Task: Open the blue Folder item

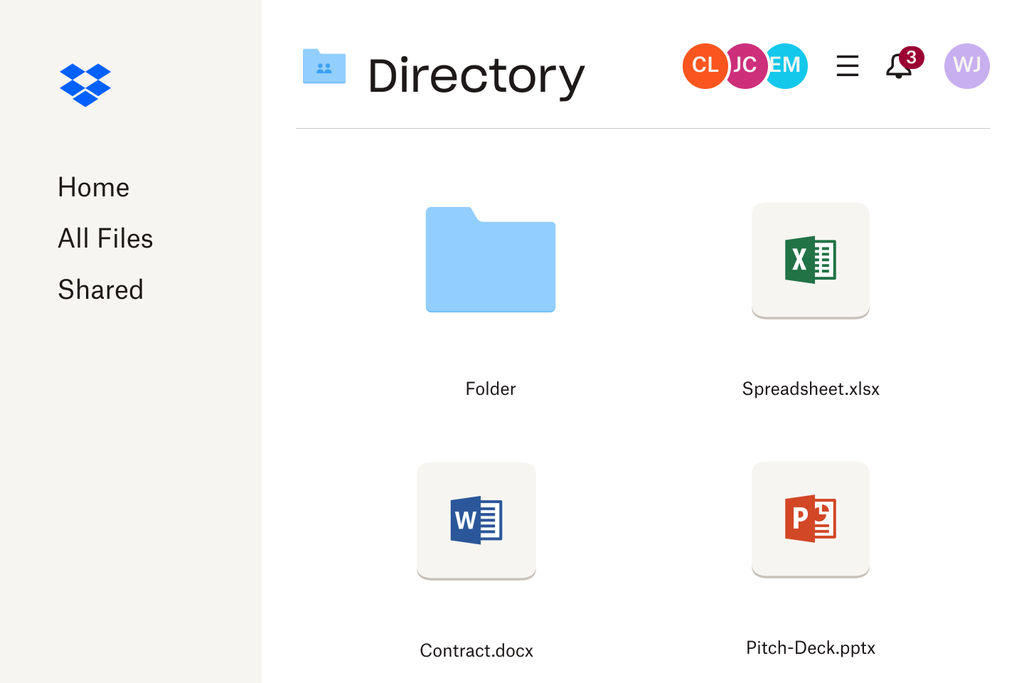Action: click(x=490, y=260)
